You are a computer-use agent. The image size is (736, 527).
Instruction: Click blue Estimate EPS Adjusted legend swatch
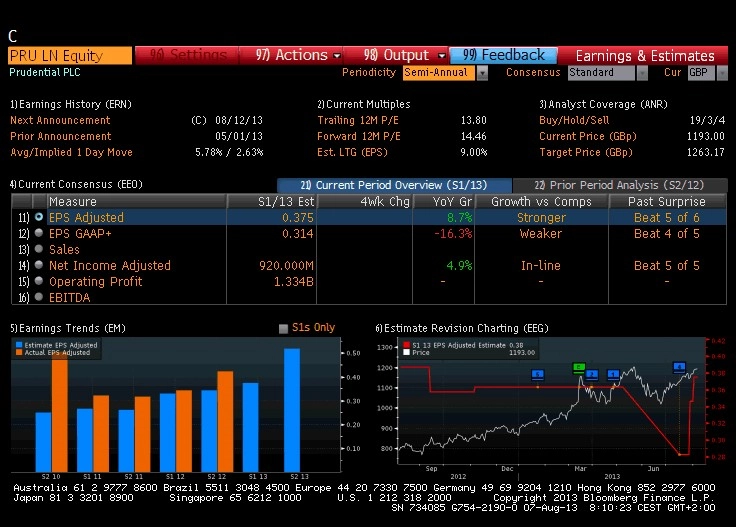tap(19, 345)
